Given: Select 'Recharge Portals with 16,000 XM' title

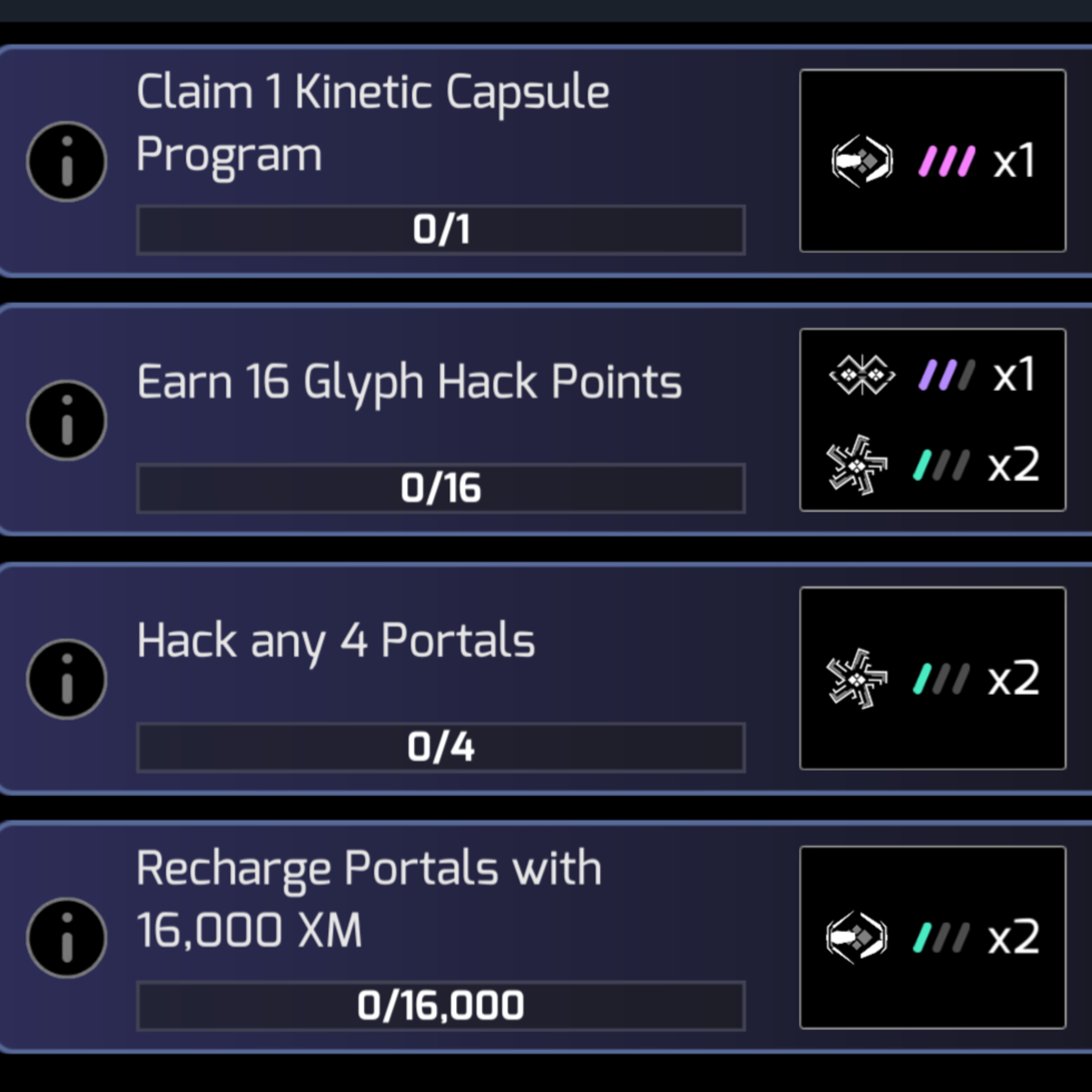Looking at the screenshot, I should (x=368, y=899).
